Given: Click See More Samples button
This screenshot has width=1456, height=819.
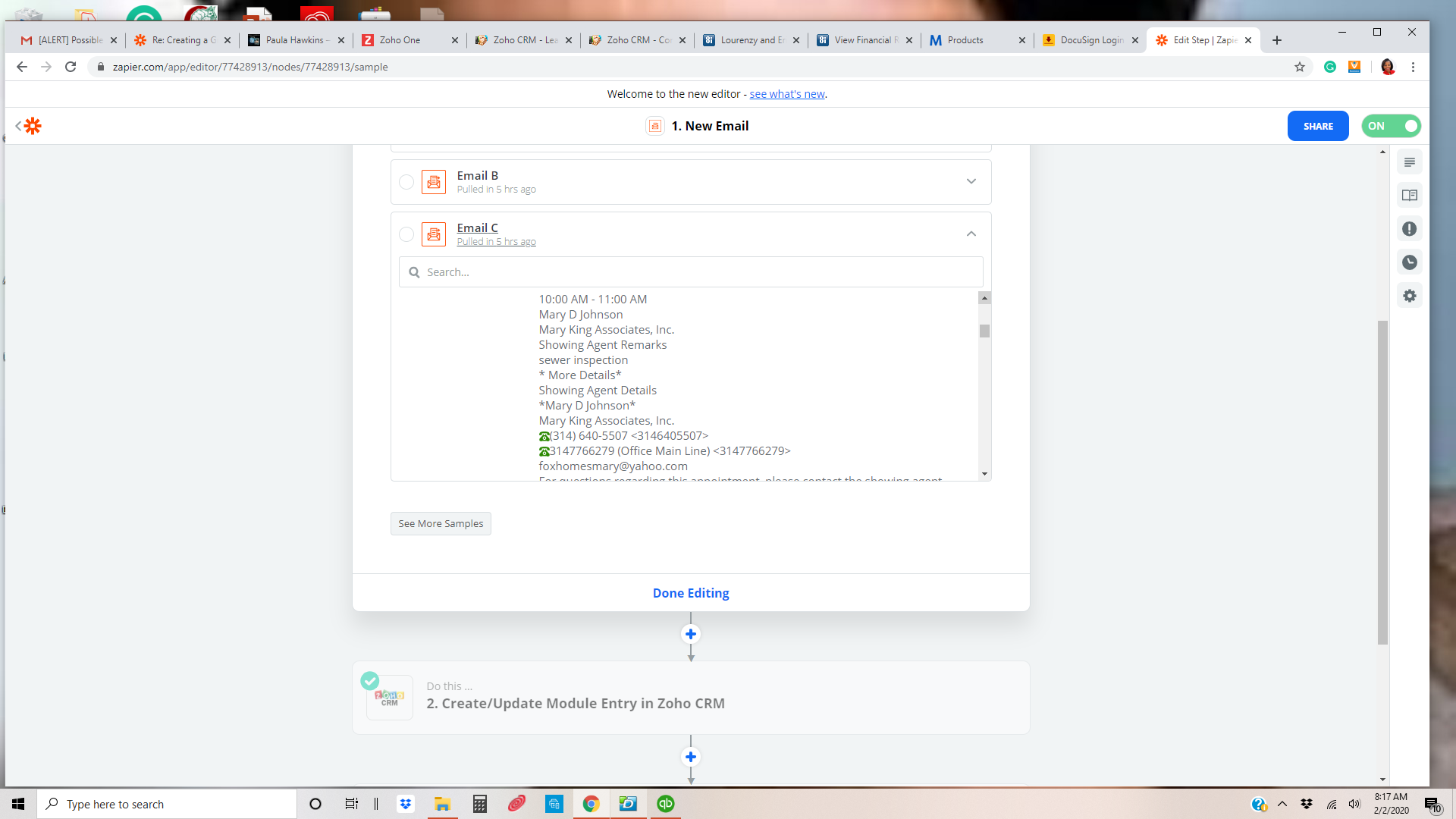Looking at the screenshot, I should [x=441, y=523].
